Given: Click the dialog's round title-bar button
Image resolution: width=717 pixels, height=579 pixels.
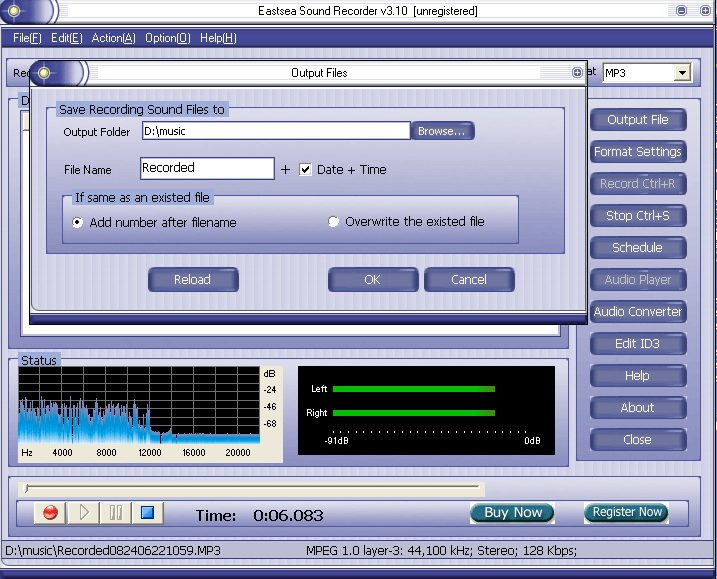Looking at the screenshot, I should [x=577, y=73].
